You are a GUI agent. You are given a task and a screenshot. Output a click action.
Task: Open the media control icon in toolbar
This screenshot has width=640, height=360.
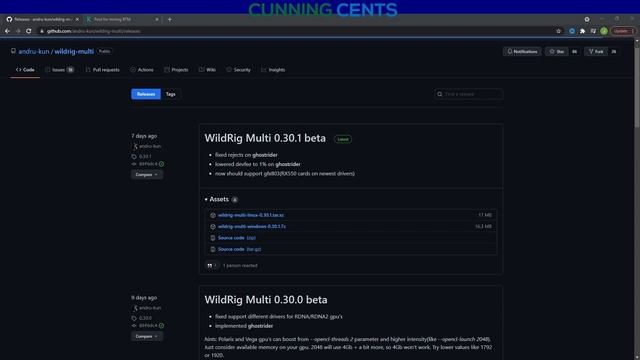click(593, 31)
